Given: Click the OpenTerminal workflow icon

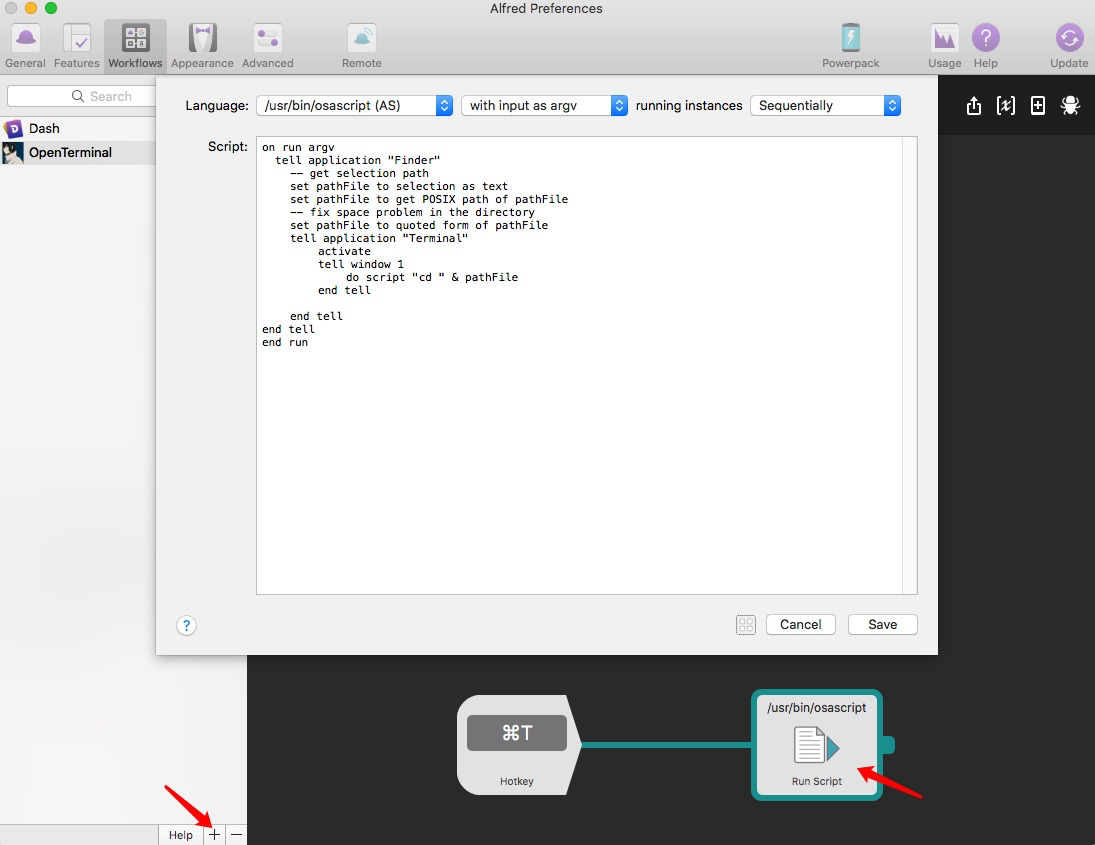Looking at the screenshot, I should pos(13,152).
